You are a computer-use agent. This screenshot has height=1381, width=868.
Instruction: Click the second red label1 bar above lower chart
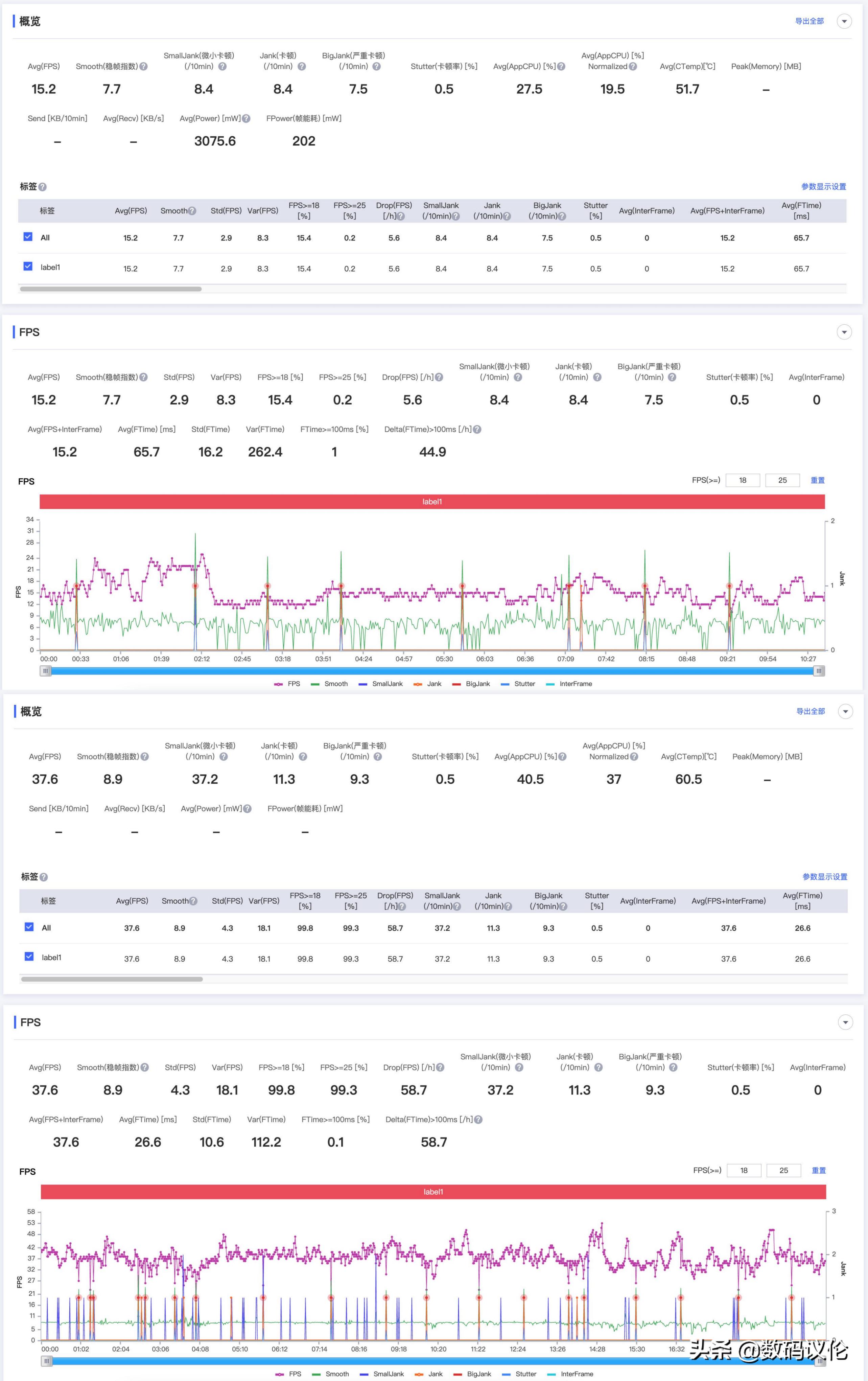pos(433,1192)
